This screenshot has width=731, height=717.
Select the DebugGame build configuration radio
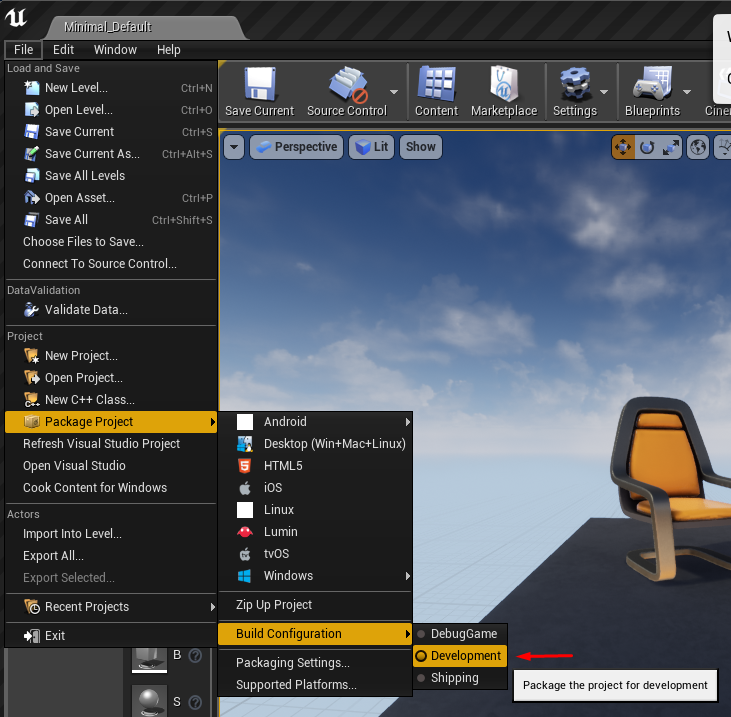coord(421,634)
